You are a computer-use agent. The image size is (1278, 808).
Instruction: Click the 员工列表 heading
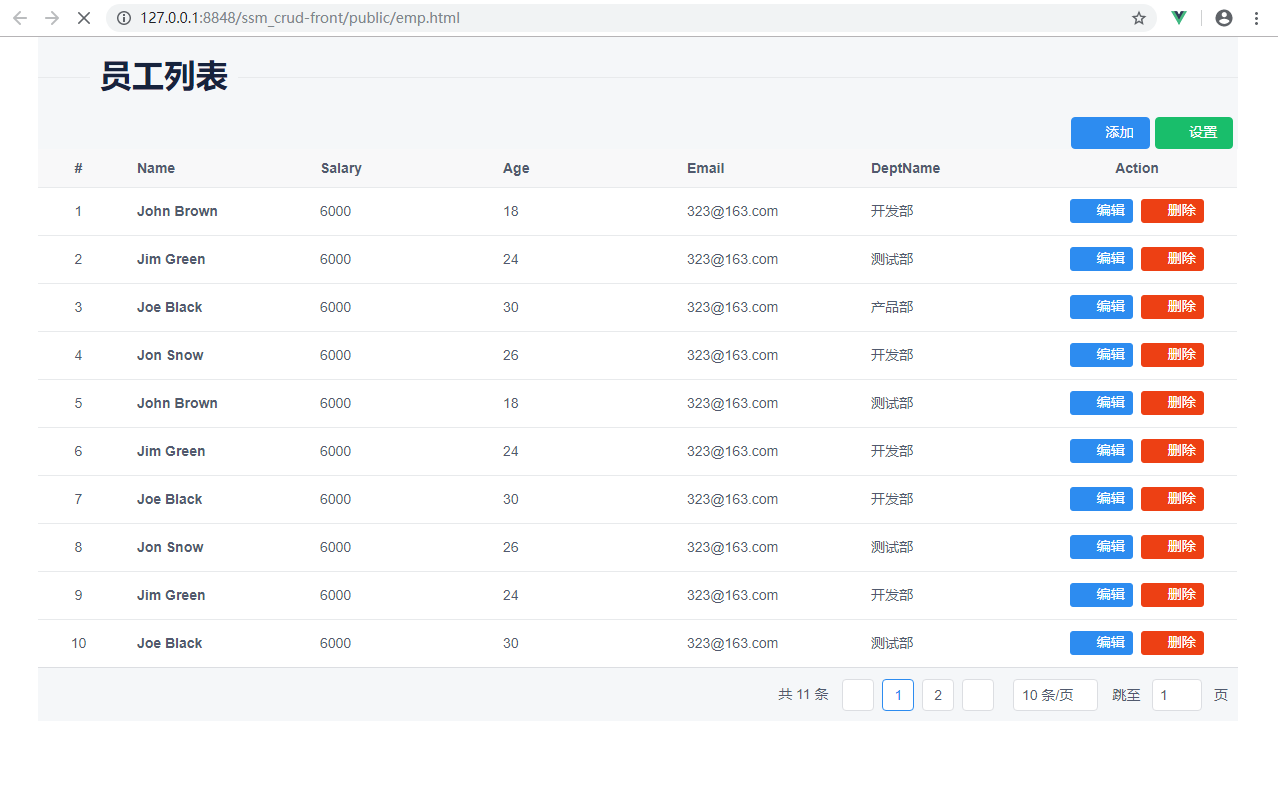[x=164, y=76]
